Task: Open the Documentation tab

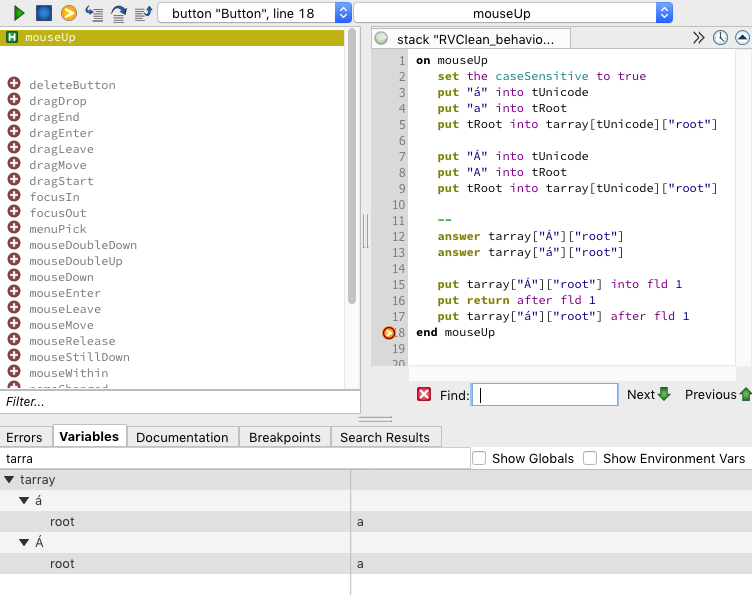Action: click(182, 437)
